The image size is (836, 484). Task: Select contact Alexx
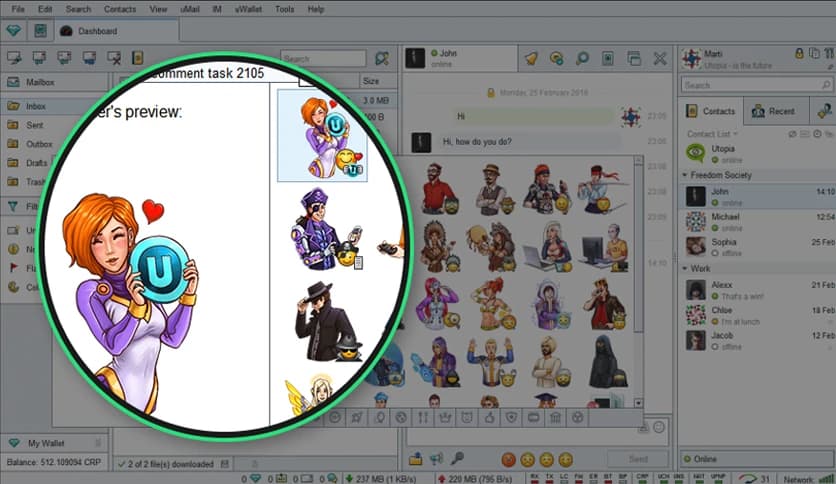point(757,290)
